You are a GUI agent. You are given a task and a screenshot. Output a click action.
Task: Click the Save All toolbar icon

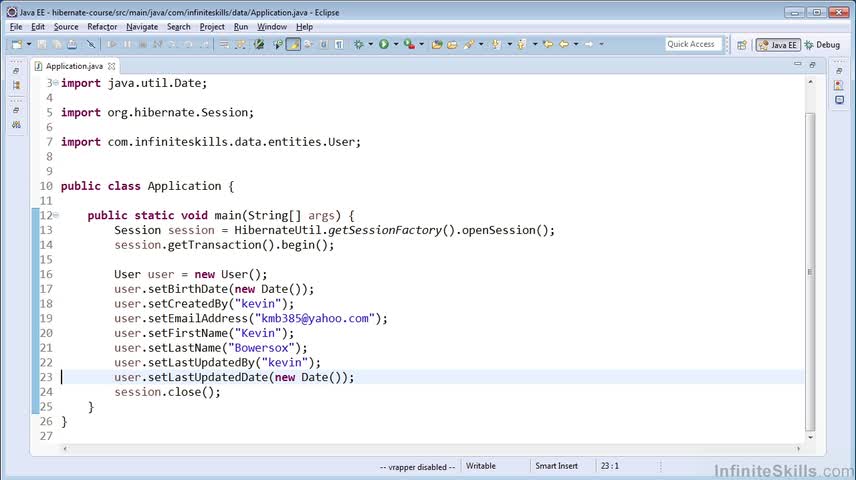[x=57, y=44]
